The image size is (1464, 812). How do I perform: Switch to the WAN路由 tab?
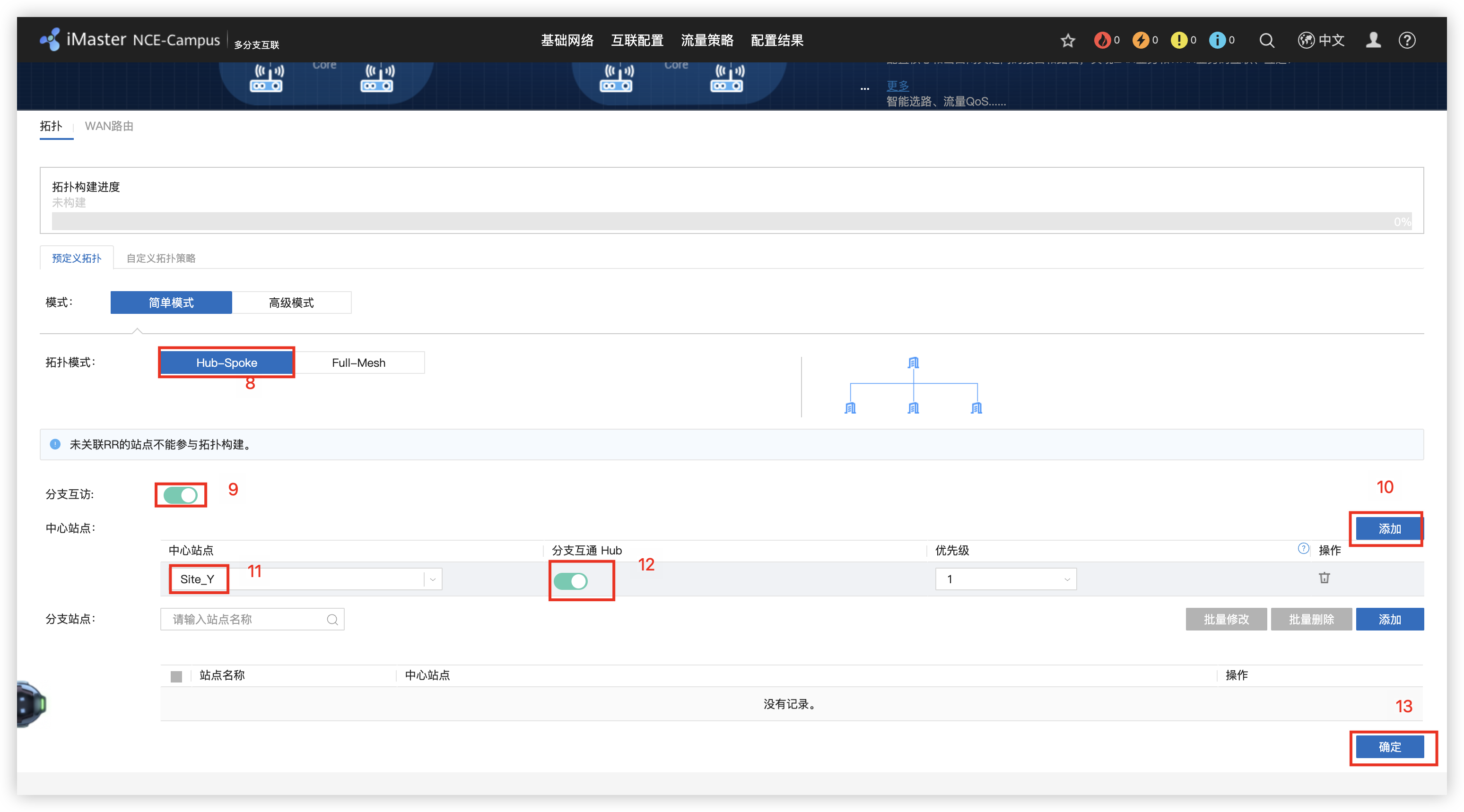click(109, 126)
